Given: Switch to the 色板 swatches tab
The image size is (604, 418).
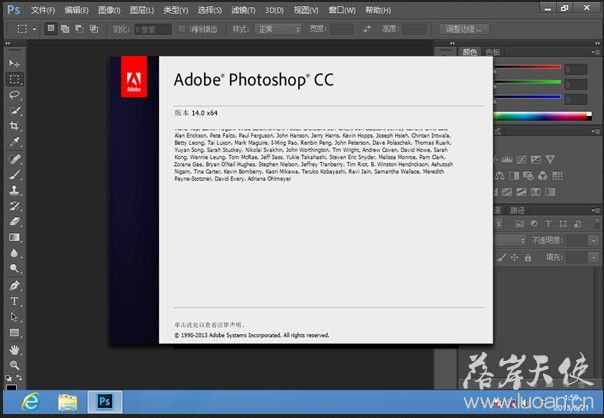Looking at the screenshot, I should [492, 52].
